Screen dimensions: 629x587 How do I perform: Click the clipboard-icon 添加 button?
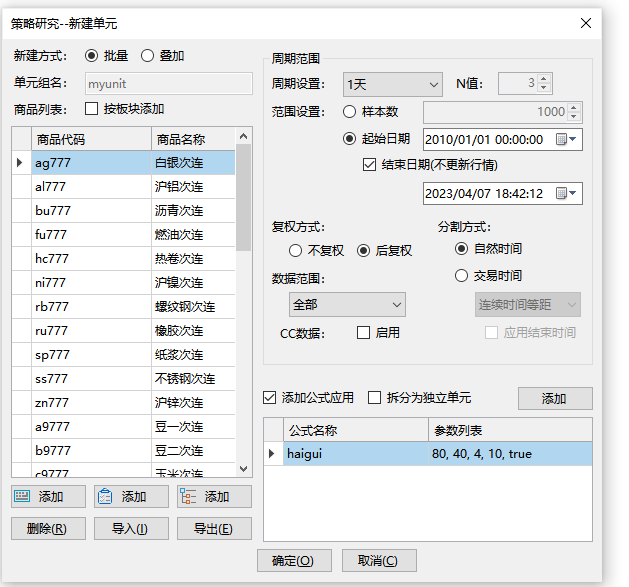pyautogui.click(x=131, y=497)
